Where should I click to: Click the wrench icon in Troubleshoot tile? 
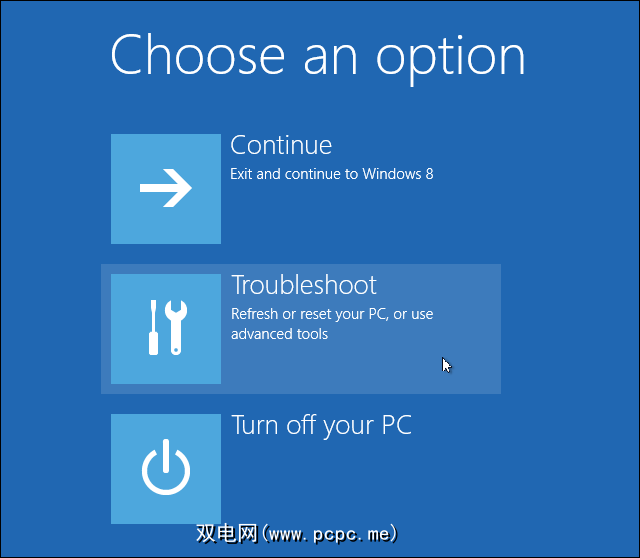click(x=176, y=327)
